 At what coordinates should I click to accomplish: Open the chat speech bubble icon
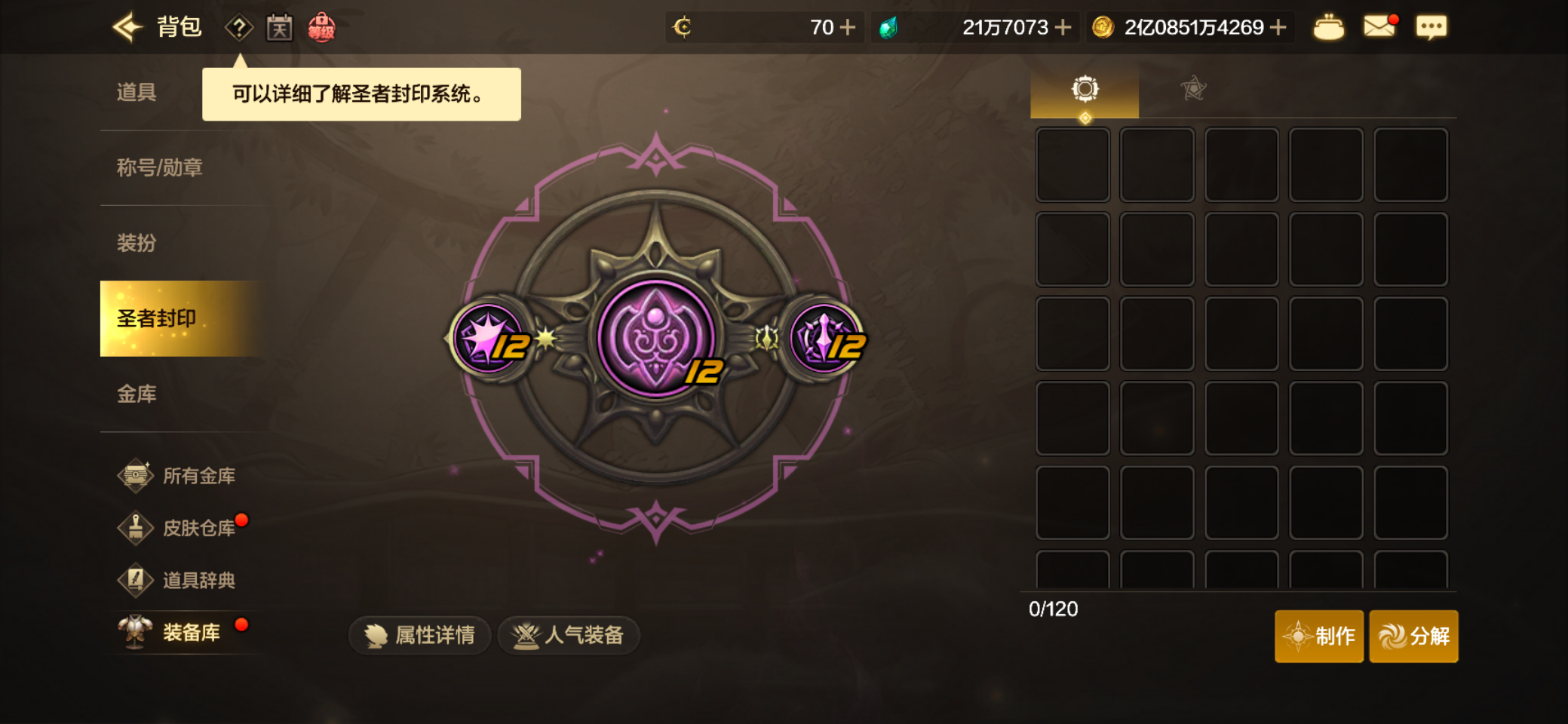[1431, 28]
